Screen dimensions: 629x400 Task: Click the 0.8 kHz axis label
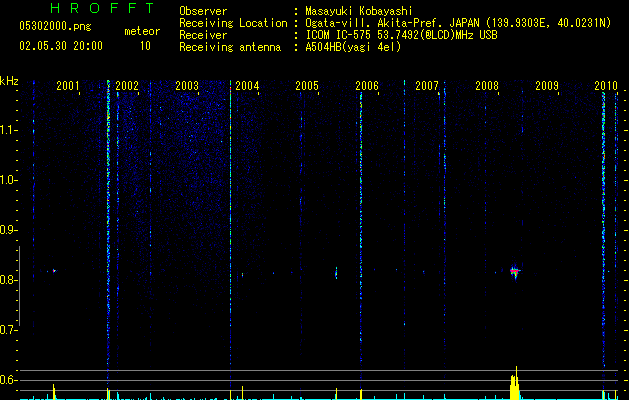9,280
